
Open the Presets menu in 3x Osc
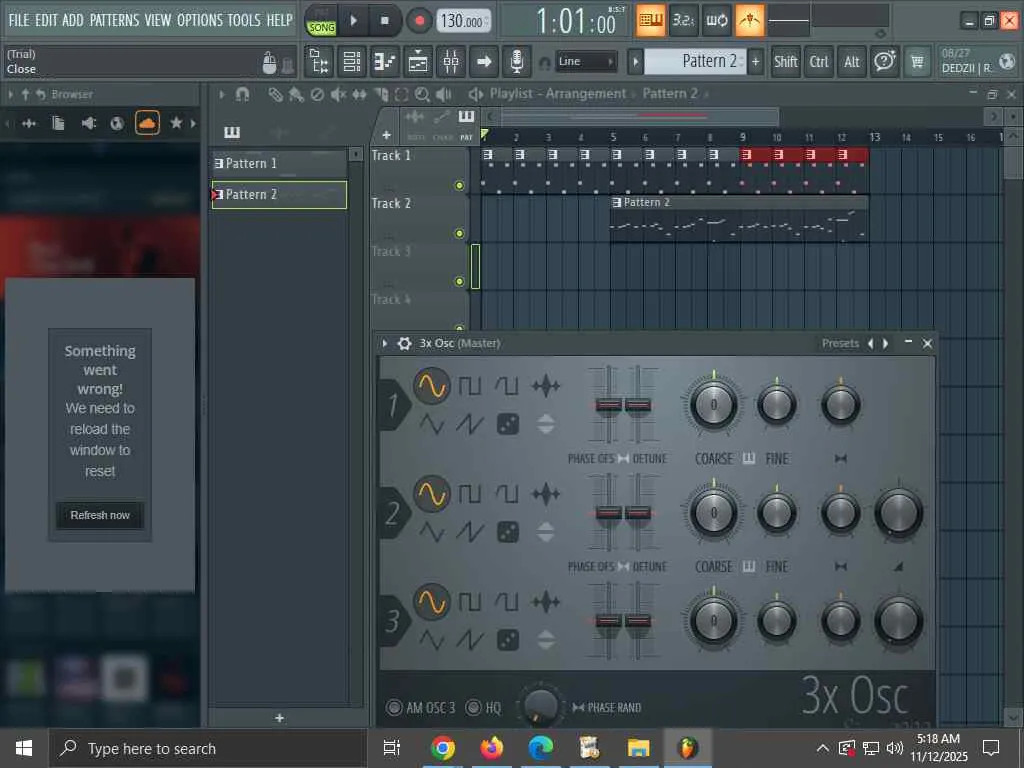tap(840, 344)
